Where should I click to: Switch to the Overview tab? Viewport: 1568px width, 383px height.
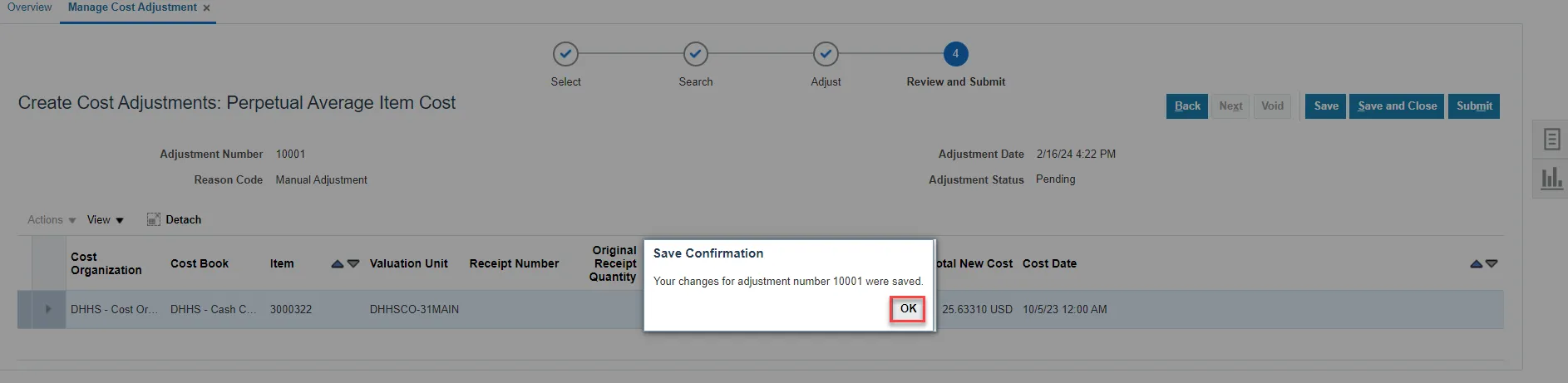point(29,7)
